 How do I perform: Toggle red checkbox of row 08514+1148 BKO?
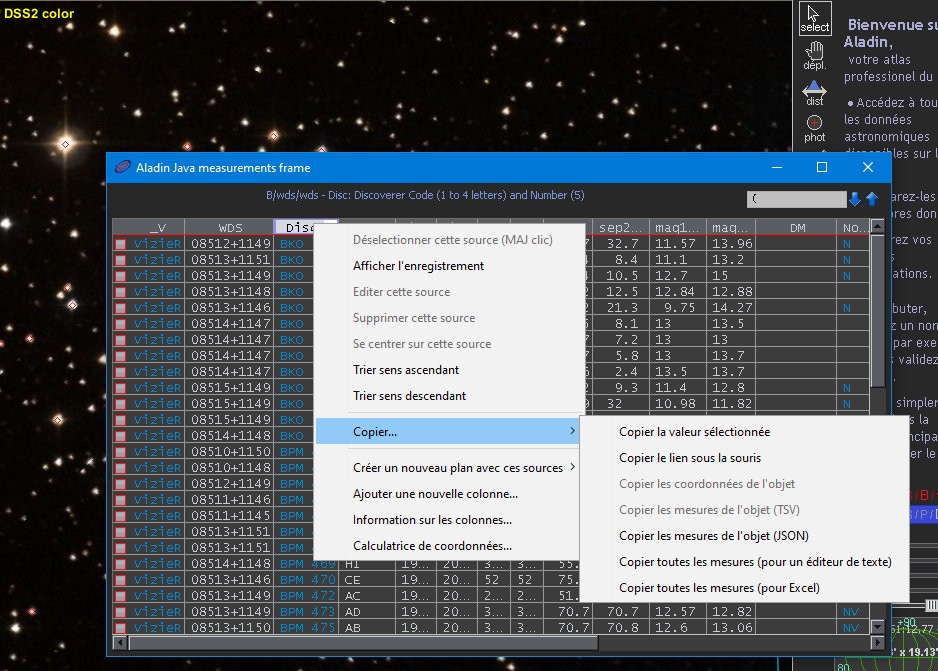(x=121, y=436)
